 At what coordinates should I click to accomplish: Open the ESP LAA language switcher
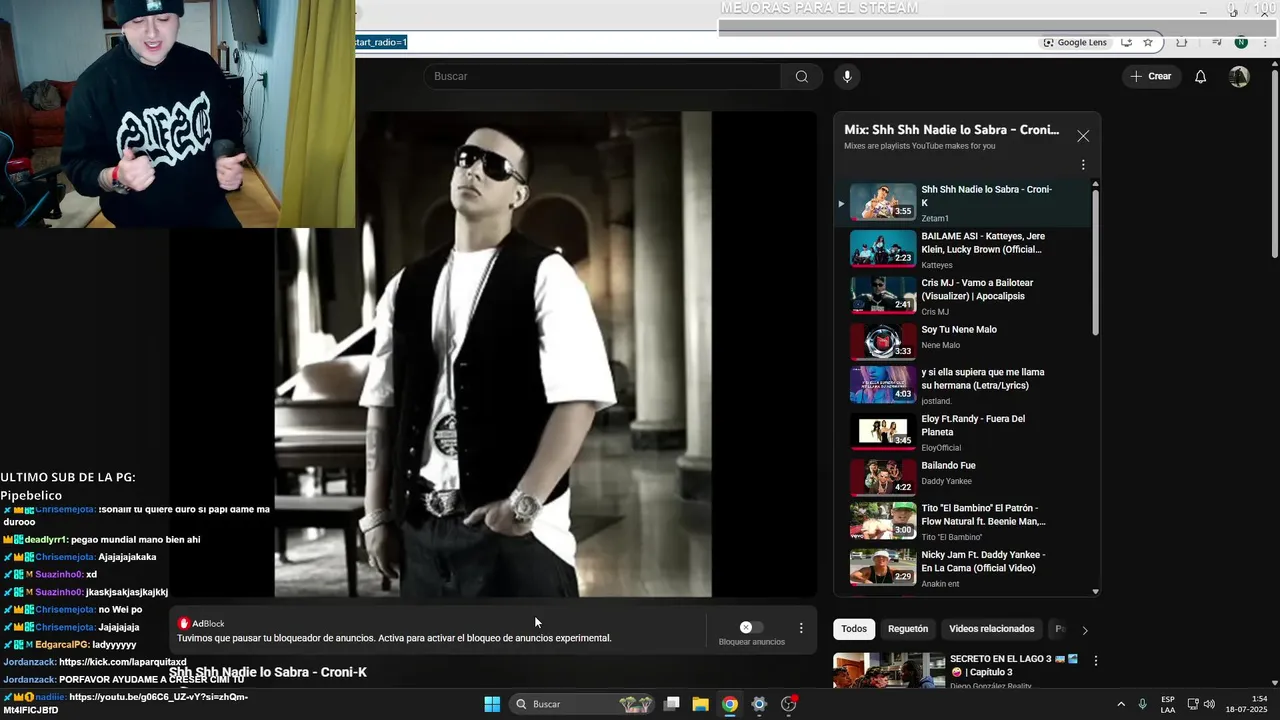(1168, 704)
